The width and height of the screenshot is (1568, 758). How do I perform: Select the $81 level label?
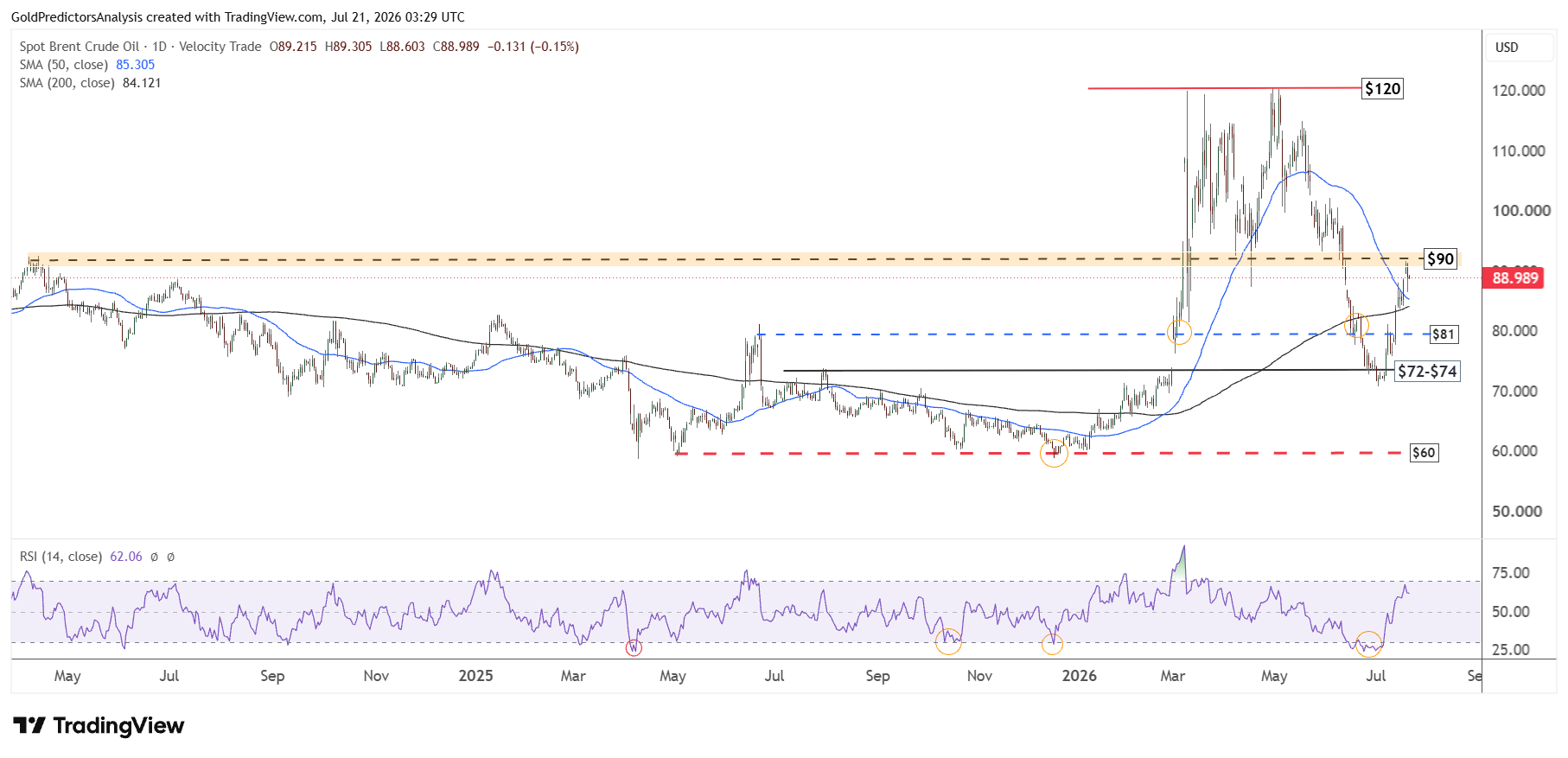tap(1444, 334)
